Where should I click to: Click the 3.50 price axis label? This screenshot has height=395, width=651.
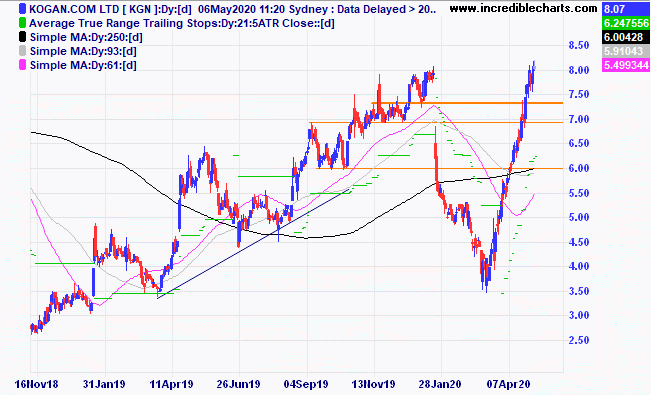point(579,291)
